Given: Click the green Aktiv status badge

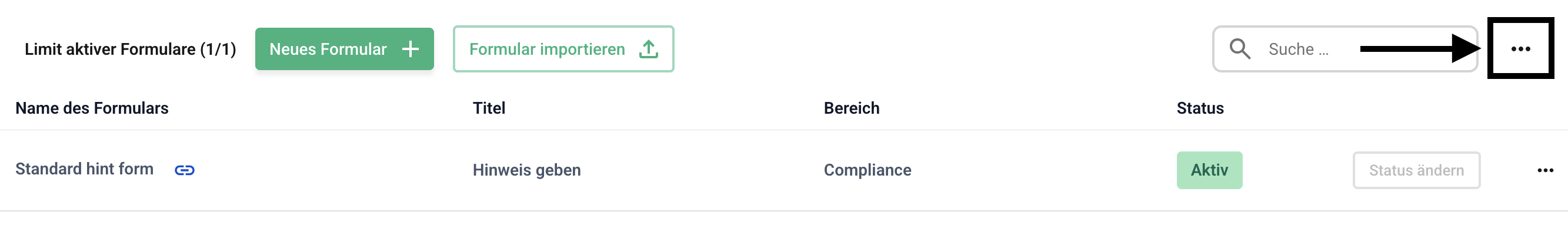Looking at the screenshot, I should 1209,171.
